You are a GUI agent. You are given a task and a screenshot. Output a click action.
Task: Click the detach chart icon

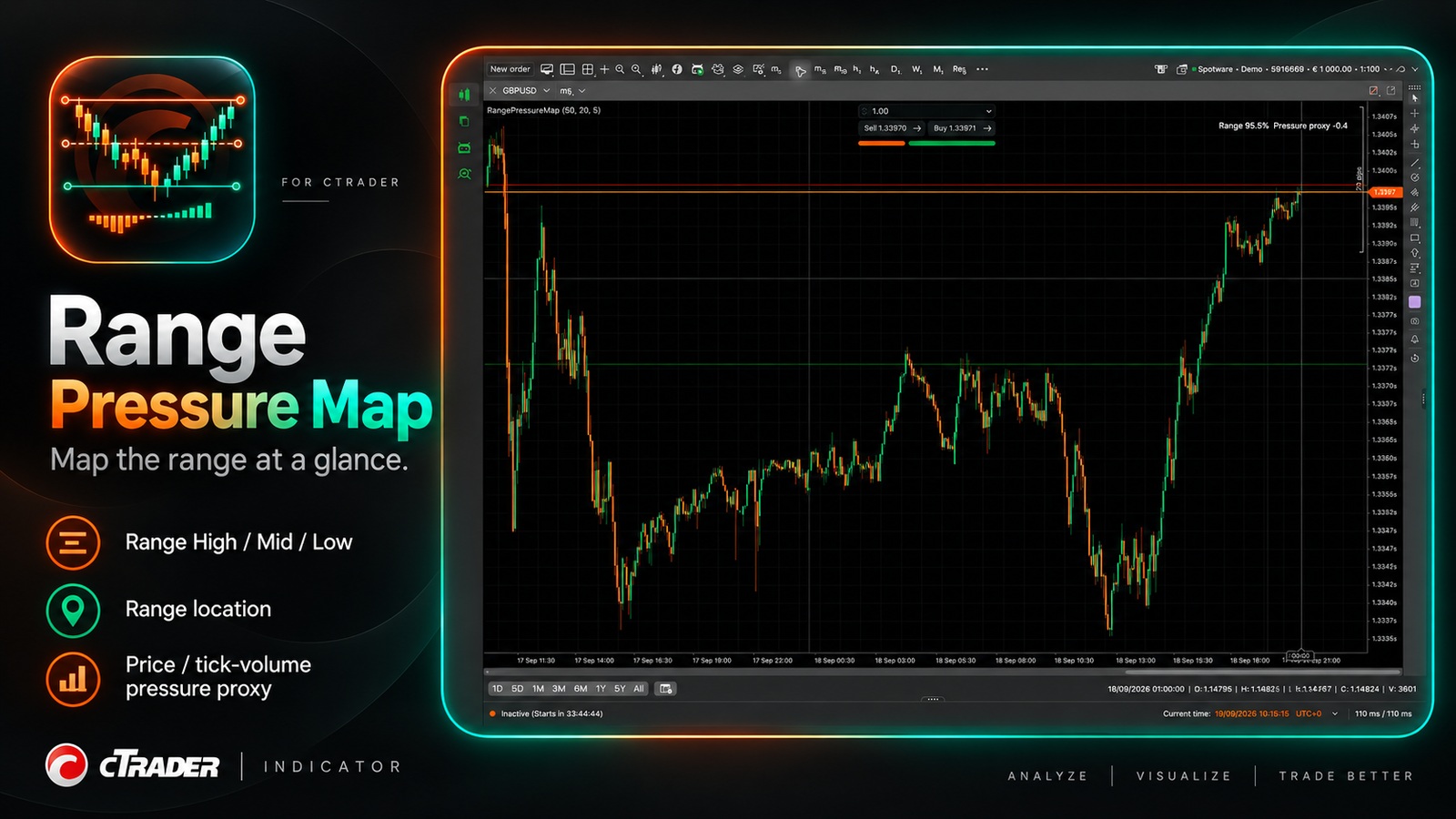[x=1390, y=91]
